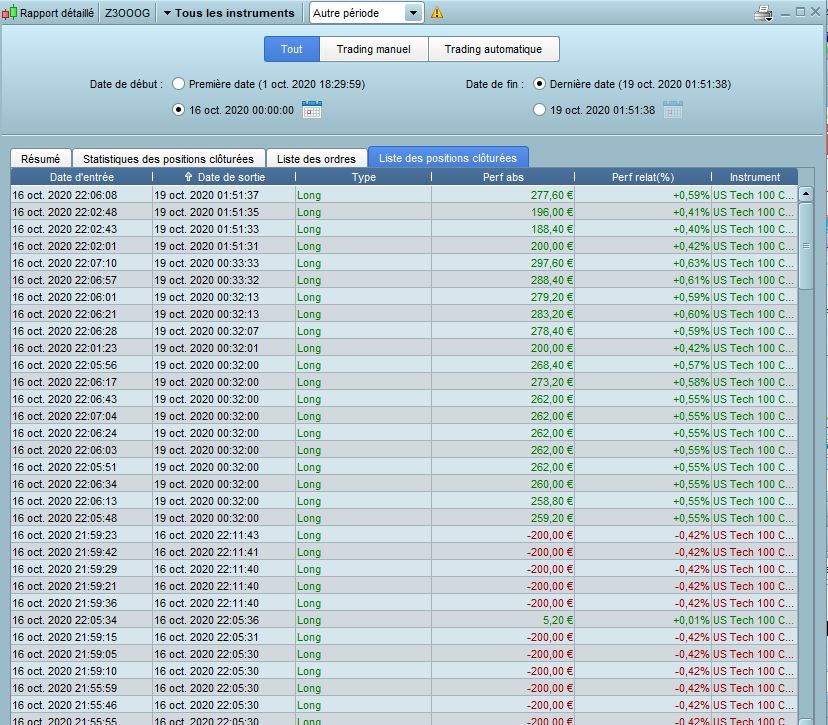828x725 pixels.
Task: Sort by the Perf abs column header
Action: click(x=502, y=177)
